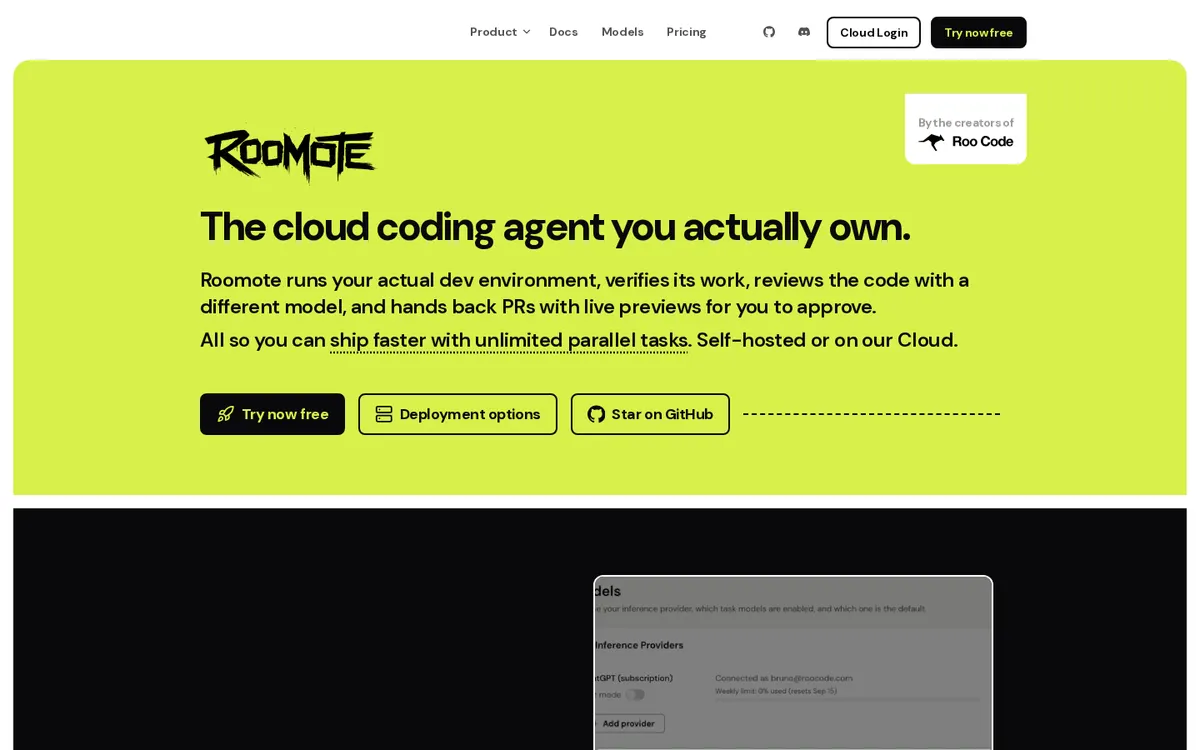Screen dimensions: 1200x750
Task: Click 'ship faster with unlimited parallel tasks' link
Action: (x=509, y=340)
